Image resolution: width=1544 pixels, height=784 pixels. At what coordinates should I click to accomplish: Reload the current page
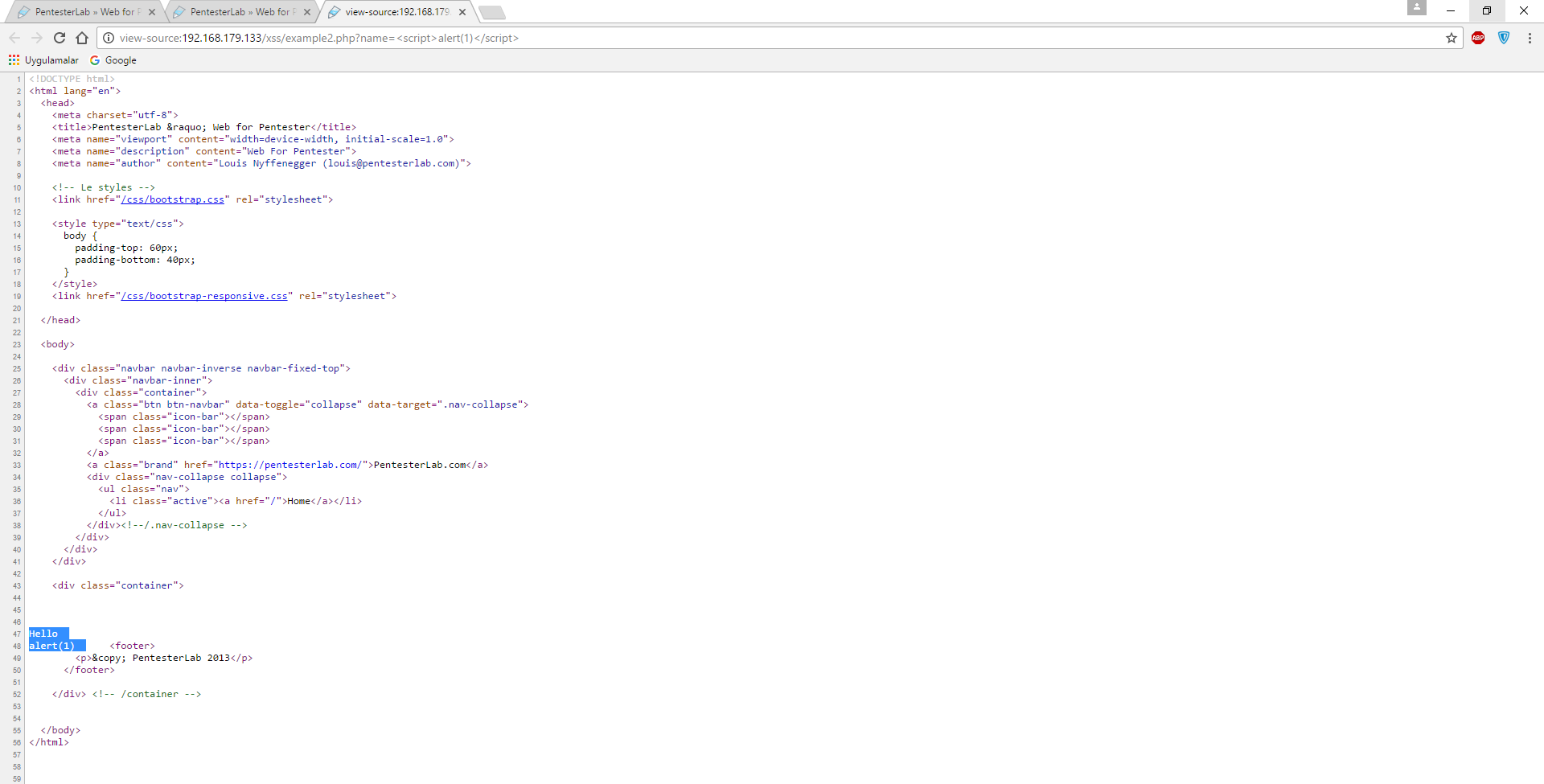[x=60, y=38]
